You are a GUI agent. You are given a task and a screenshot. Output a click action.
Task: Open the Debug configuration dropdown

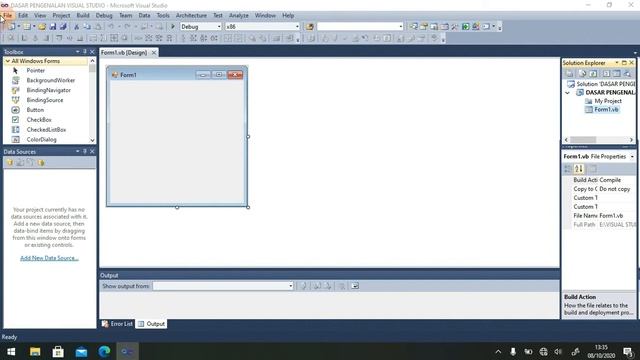tap(219, 27)
